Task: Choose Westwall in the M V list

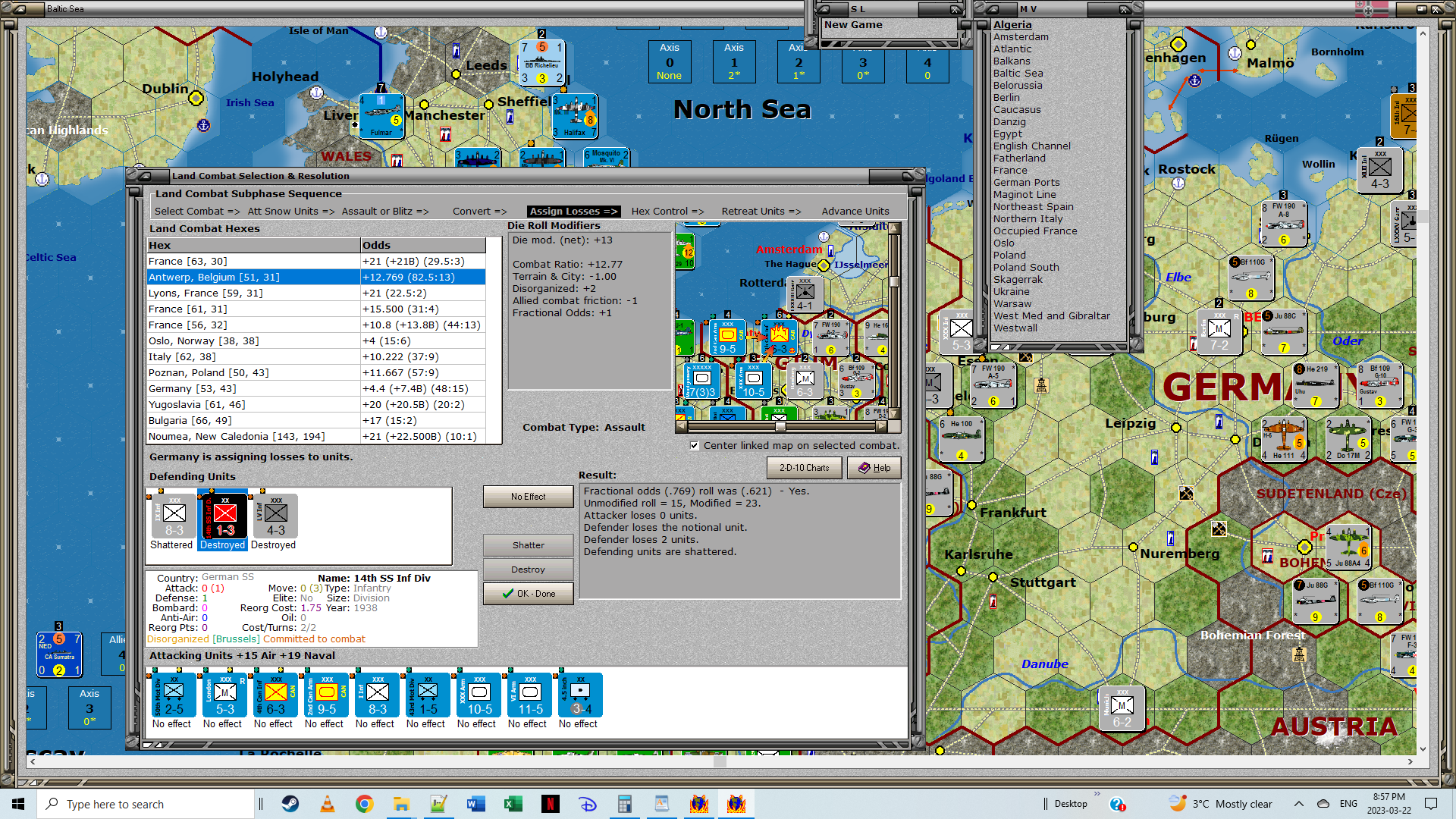Action: (1015, 328)
